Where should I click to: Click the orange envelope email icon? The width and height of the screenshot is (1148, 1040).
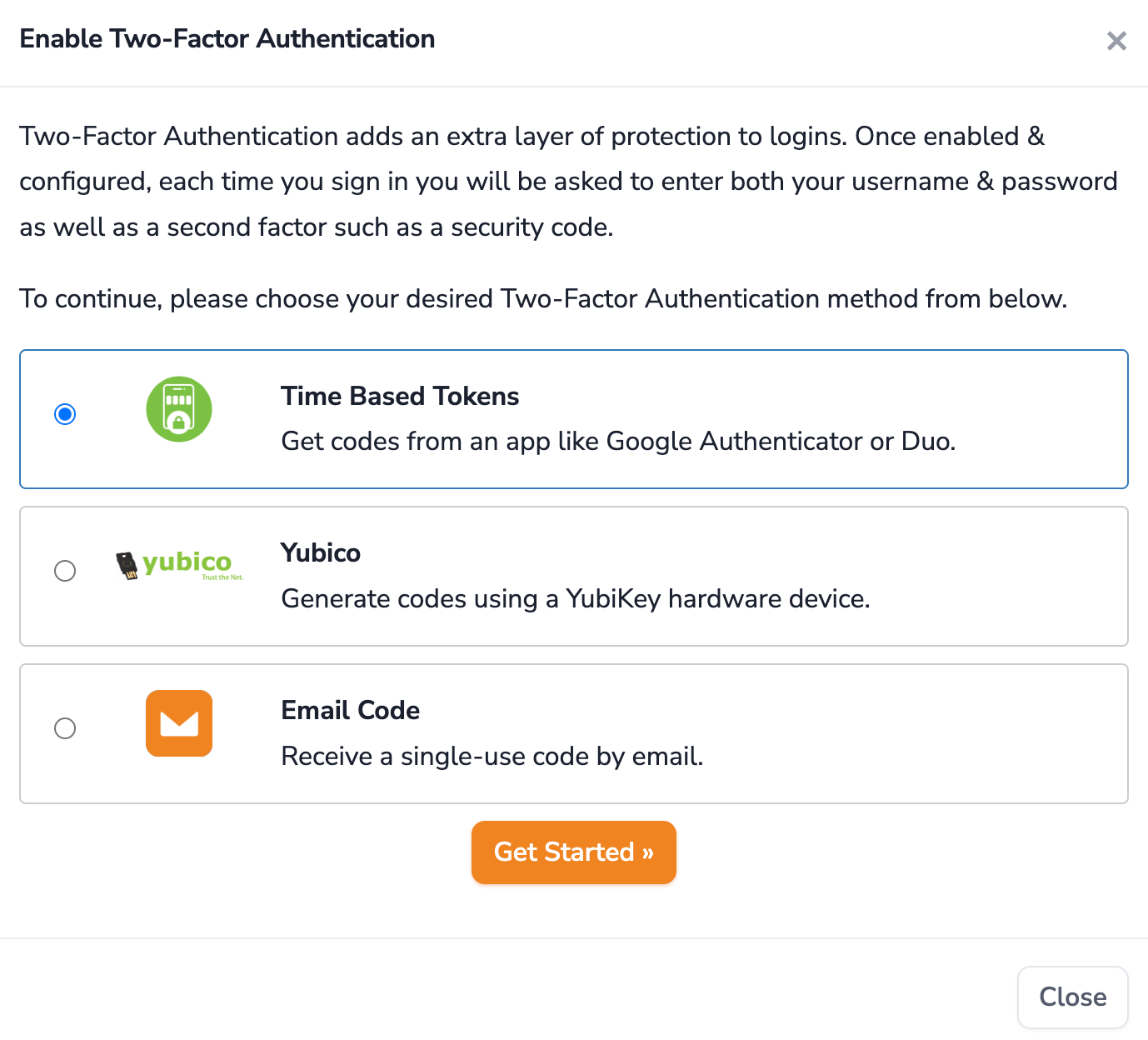click(x=179, y=723)
